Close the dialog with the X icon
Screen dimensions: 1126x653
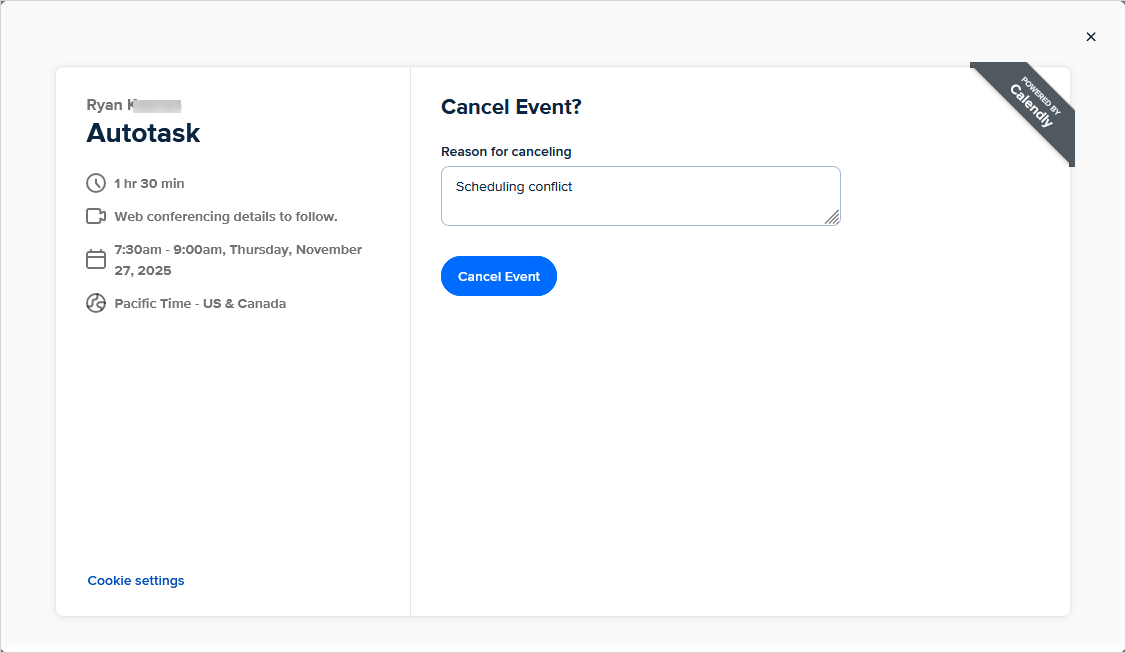[1091, 37]
